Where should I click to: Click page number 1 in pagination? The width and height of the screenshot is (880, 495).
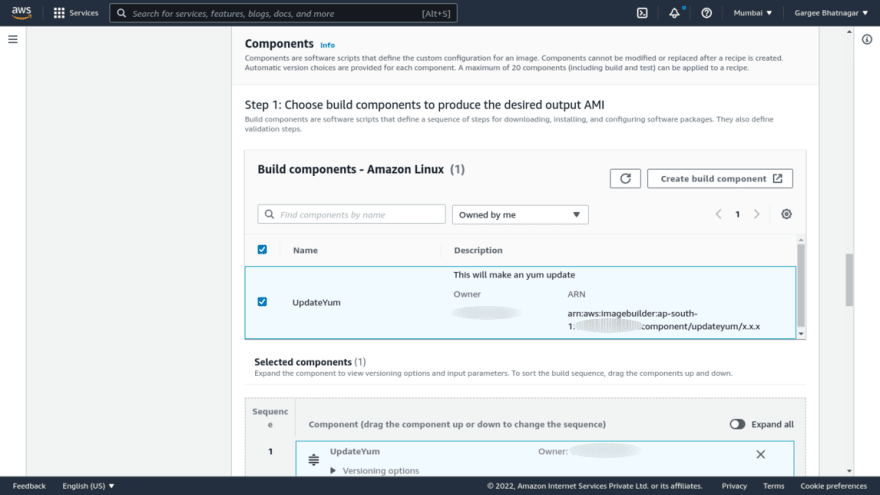click(x=737, y=214)
